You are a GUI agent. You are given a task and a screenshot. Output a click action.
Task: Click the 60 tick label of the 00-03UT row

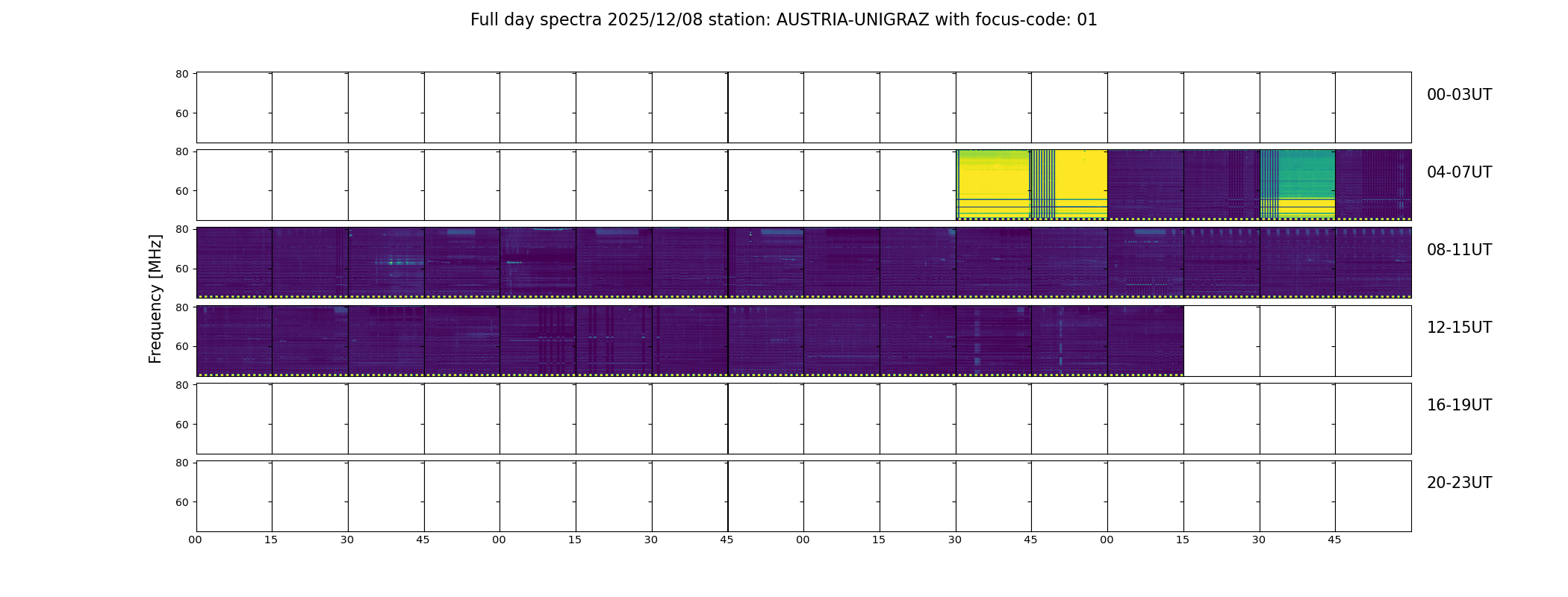click(x=181, y=113)
